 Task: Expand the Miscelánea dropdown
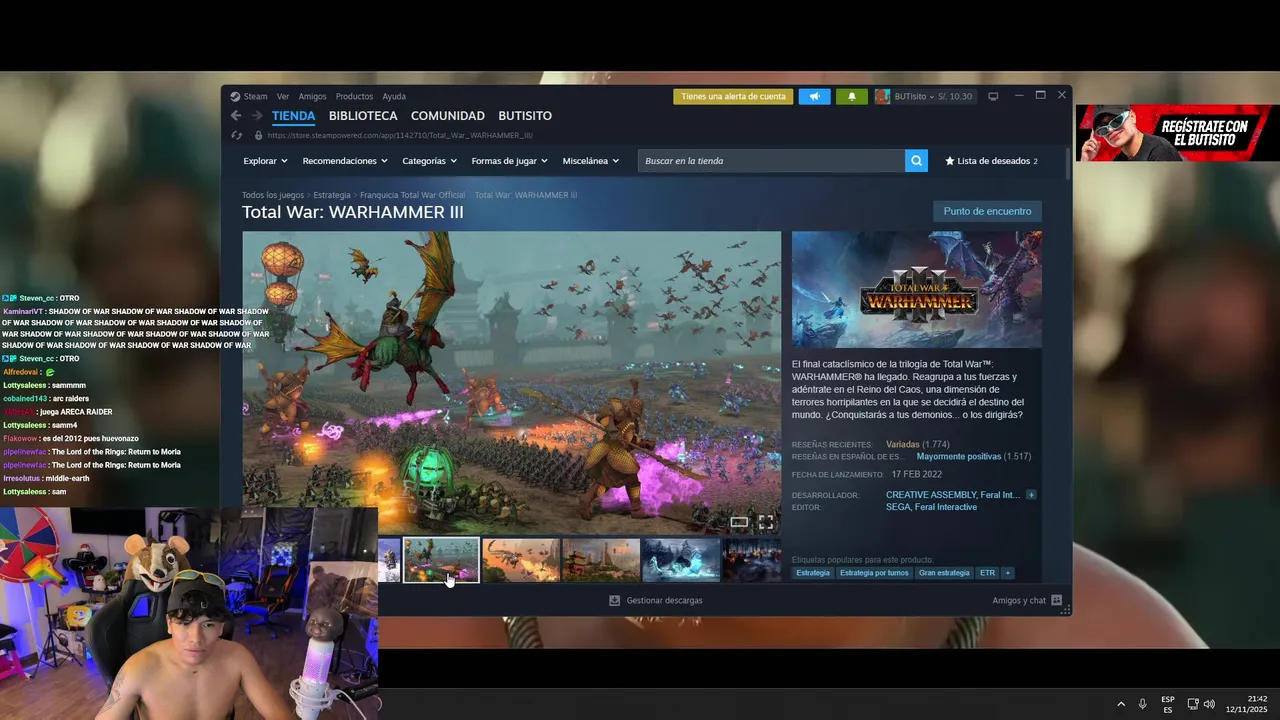[x=590, y=161]
